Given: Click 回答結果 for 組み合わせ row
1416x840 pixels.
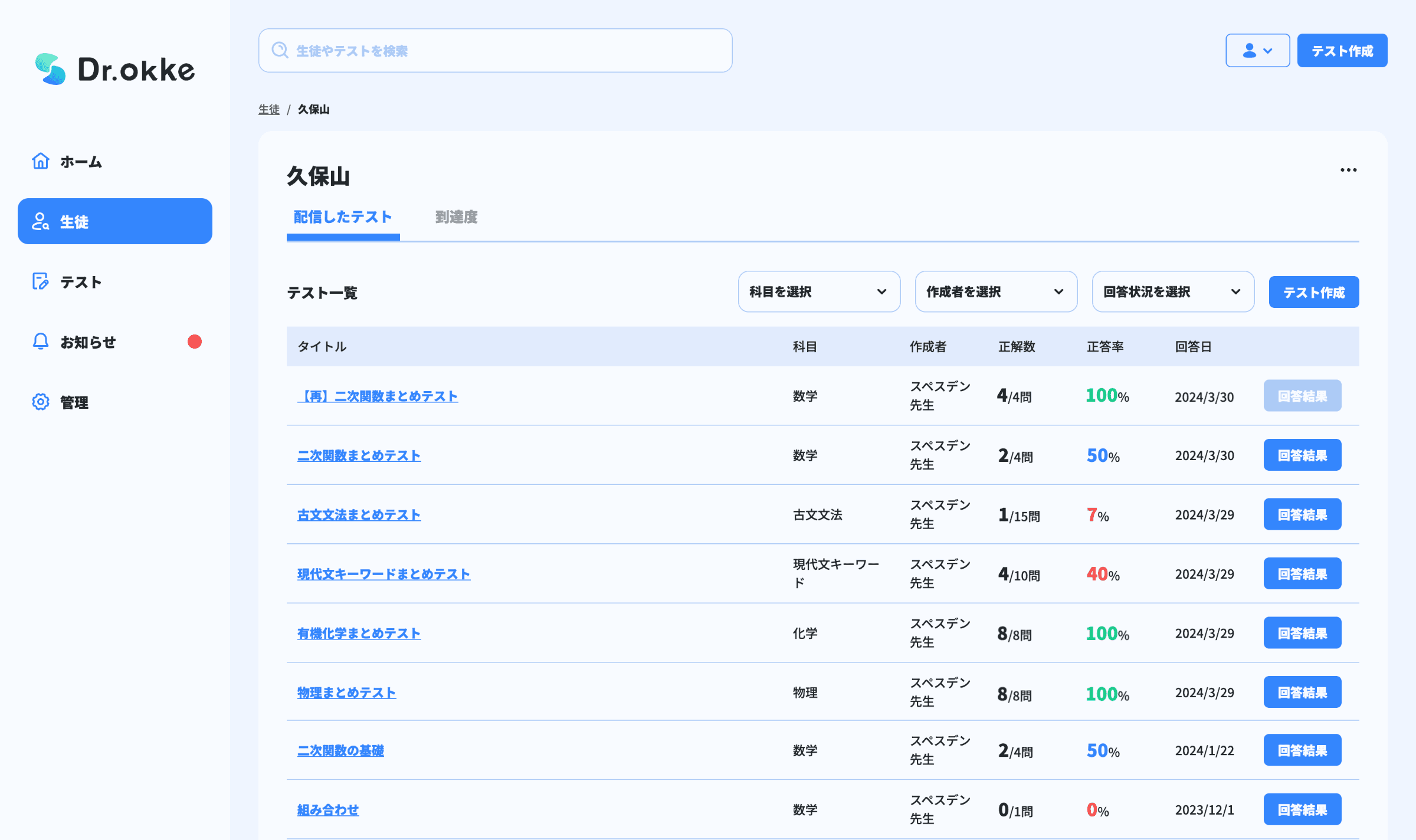Looking at the screenshot, I should [1302, 809].
